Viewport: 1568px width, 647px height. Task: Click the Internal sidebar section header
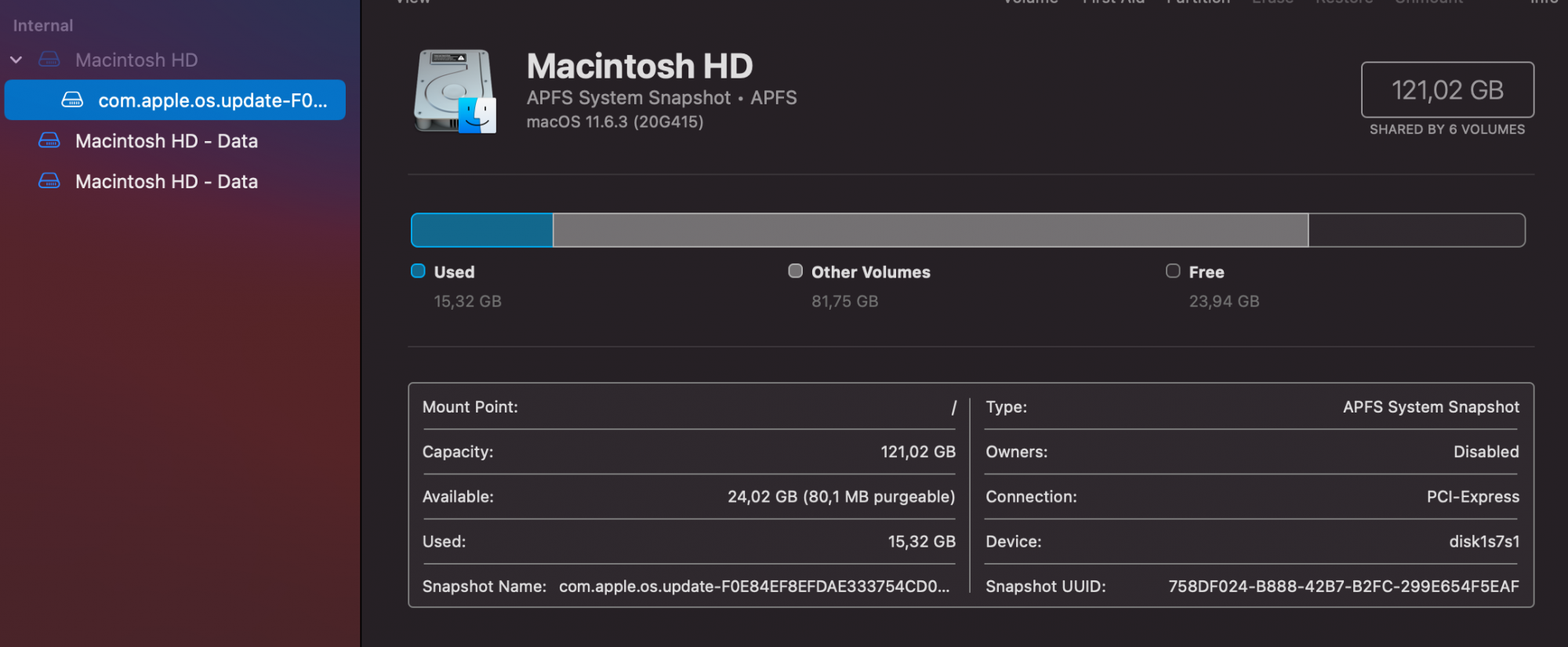click(x=43, y=25)
